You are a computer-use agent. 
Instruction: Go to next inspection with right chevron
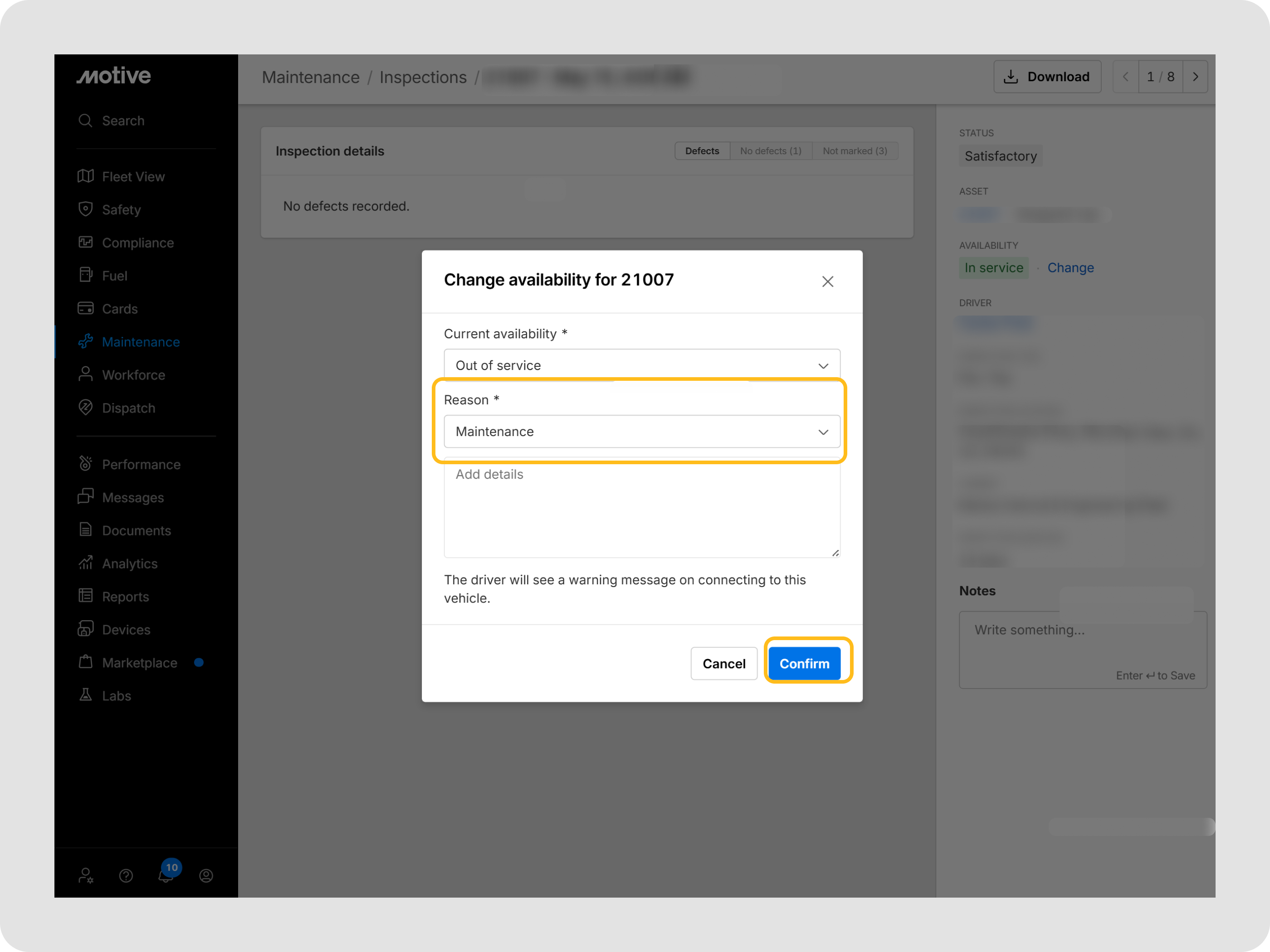click(1195, 77)
